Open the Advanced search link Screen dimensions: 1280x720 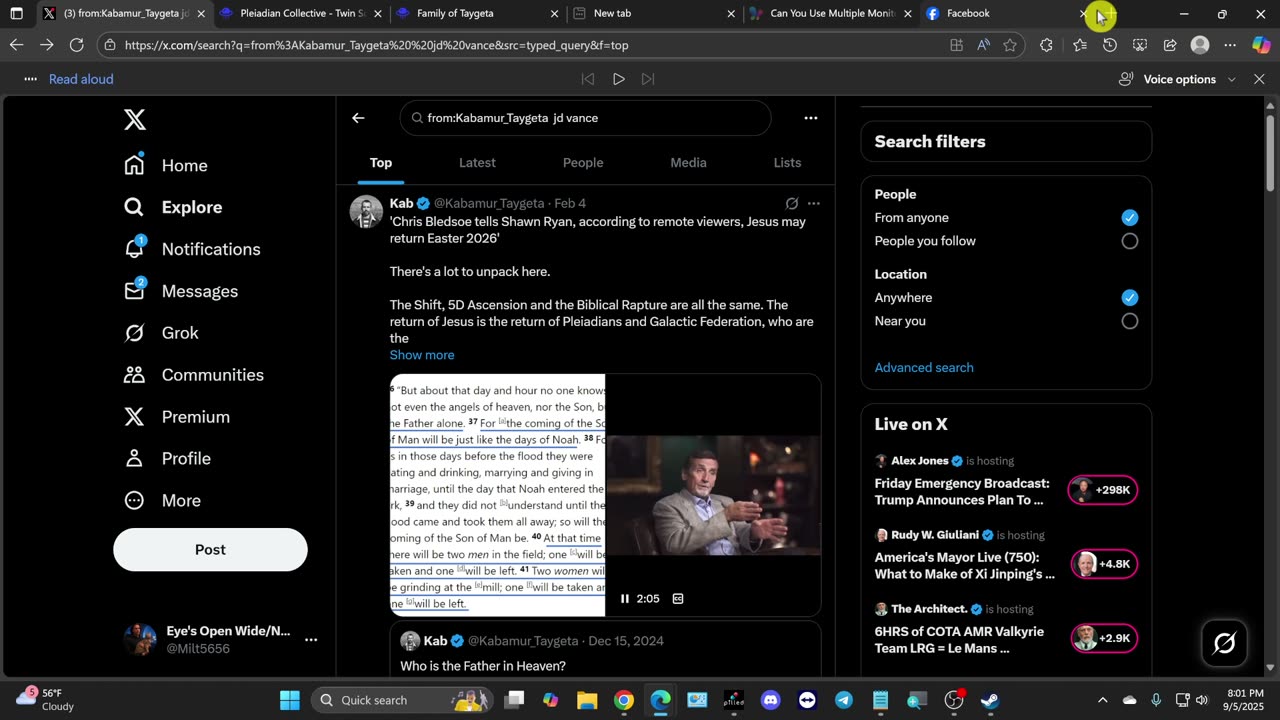pyautogui.click(x=924, y=368)
